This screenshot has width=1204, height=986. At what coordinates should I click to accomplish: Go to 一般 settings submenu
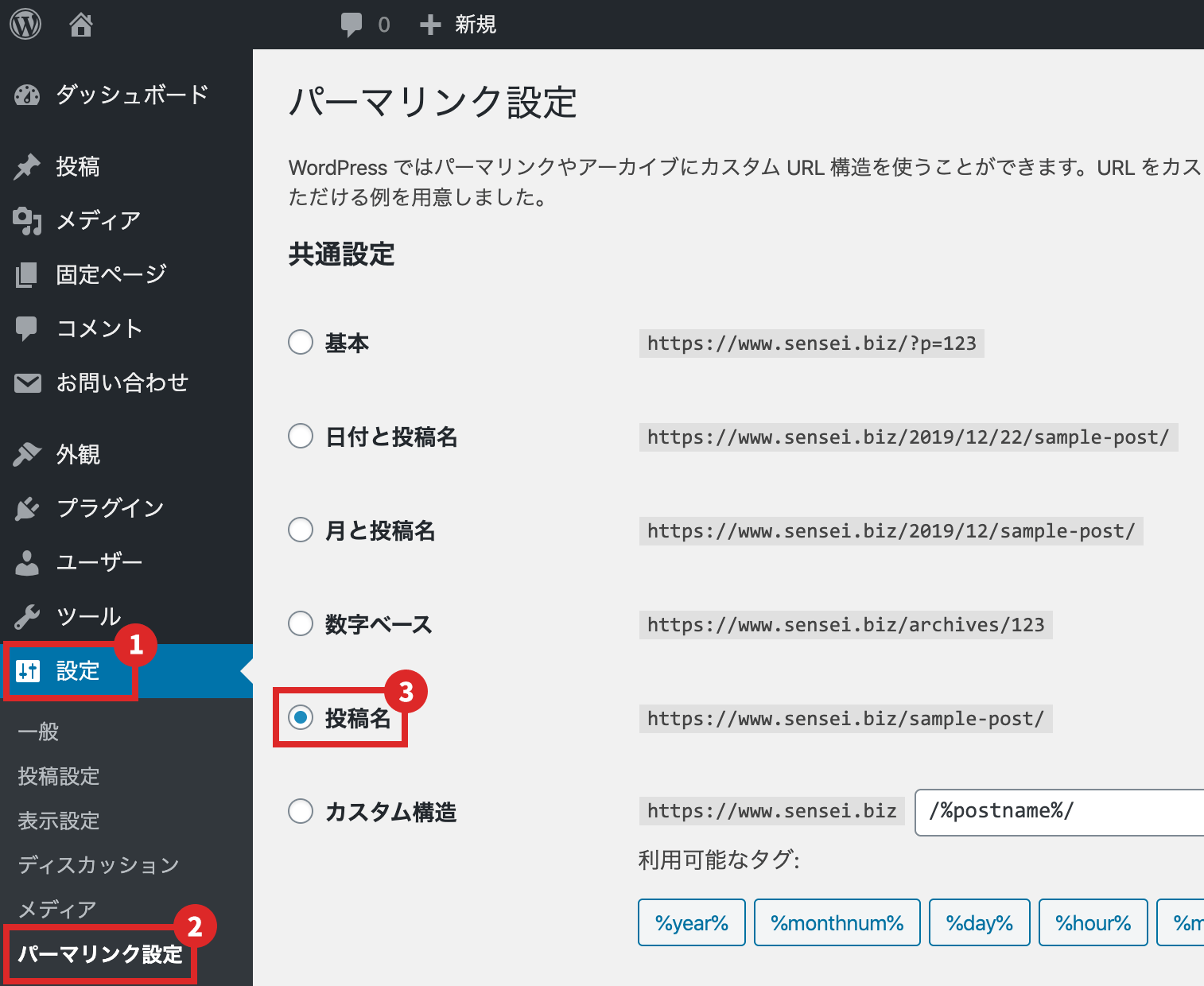pos(39,732)
